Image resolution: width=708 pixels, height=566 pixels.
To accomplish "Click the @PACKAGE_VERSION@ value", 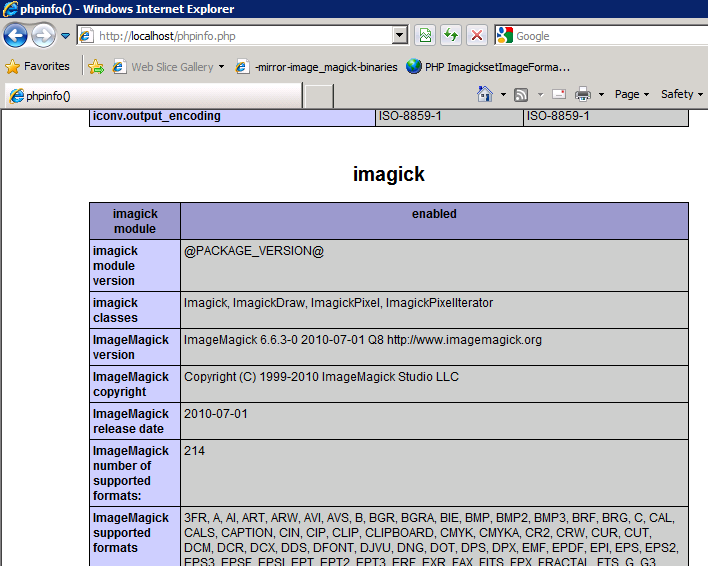I will [x=254, y=251].
